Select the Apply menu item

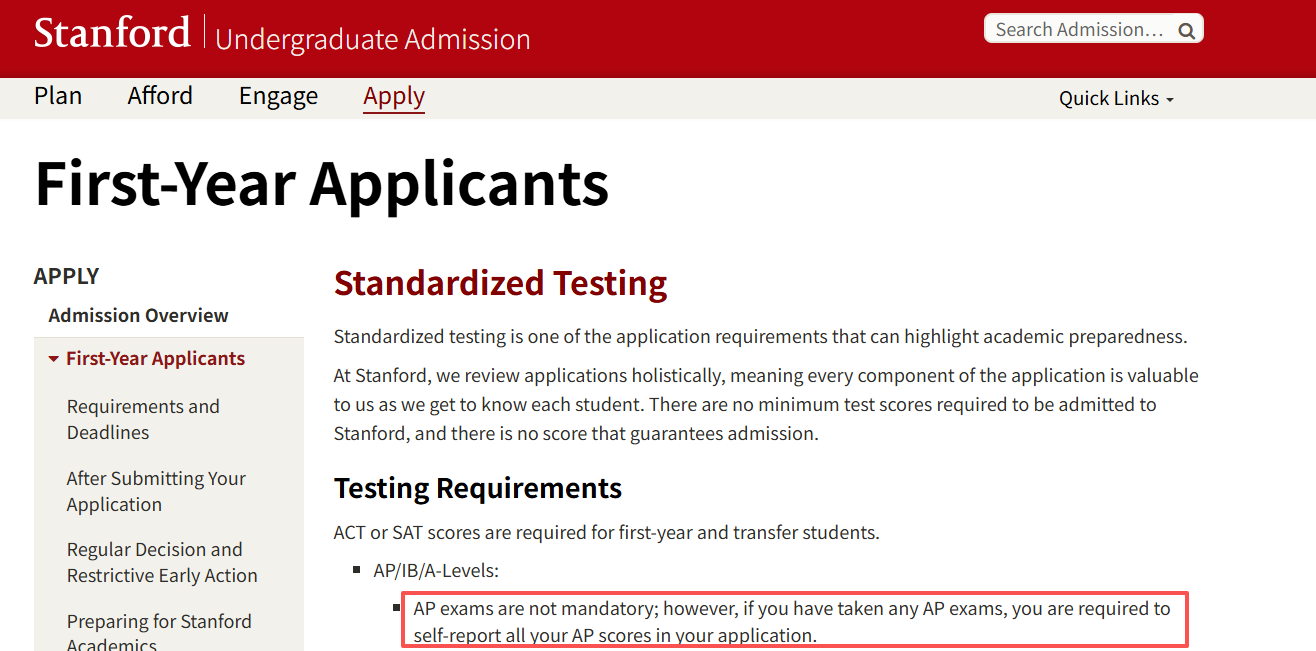coord(394,96)
